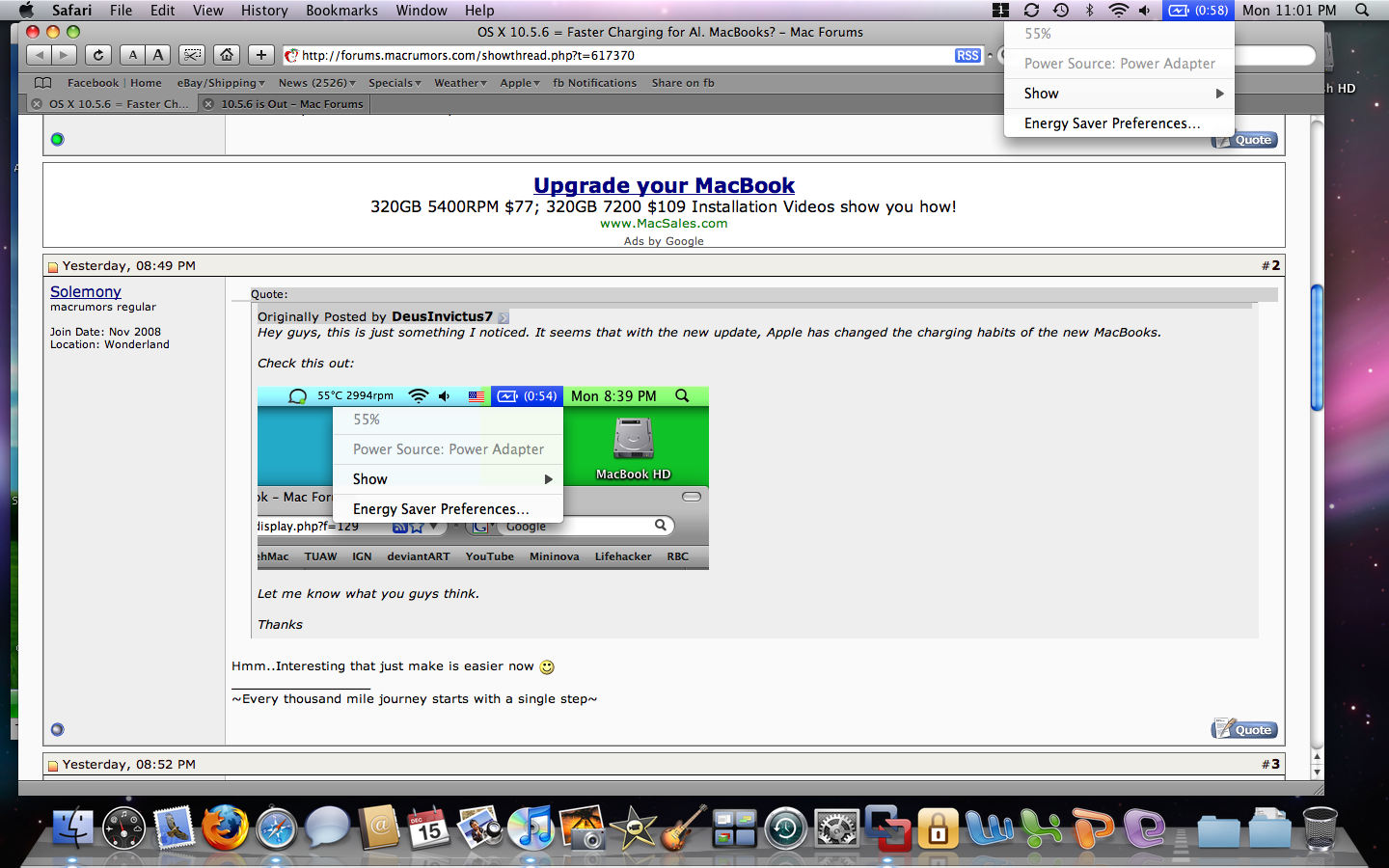
Task: Open Finder from the Dock
Action: pos(73,827)
